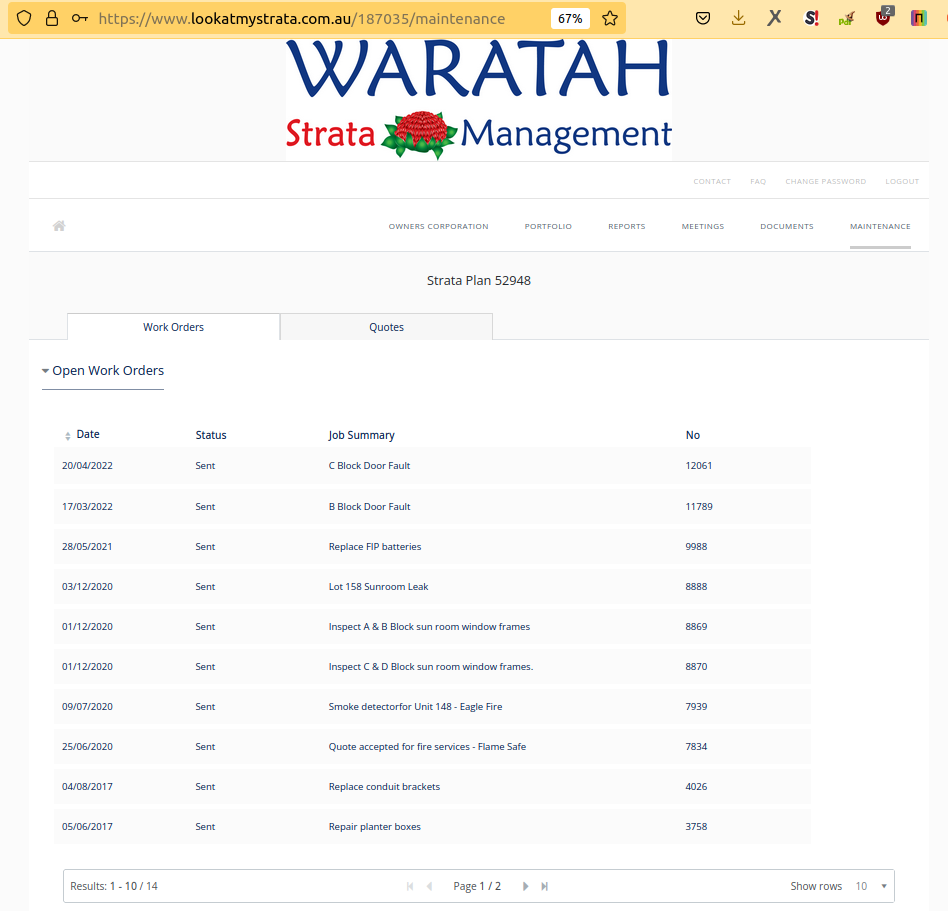Image resolution: width=948 pixels, height=911 pixels.
Task: Click the Waratah Strata Management logo
Action: (478, 100)
